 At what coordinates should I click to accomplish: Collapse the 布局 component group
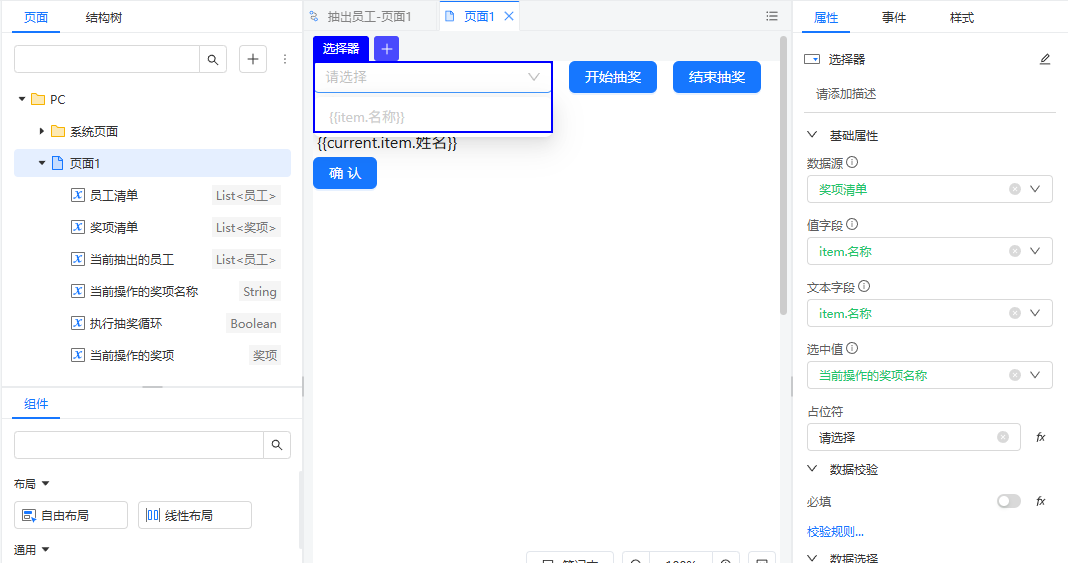[46, 483]
